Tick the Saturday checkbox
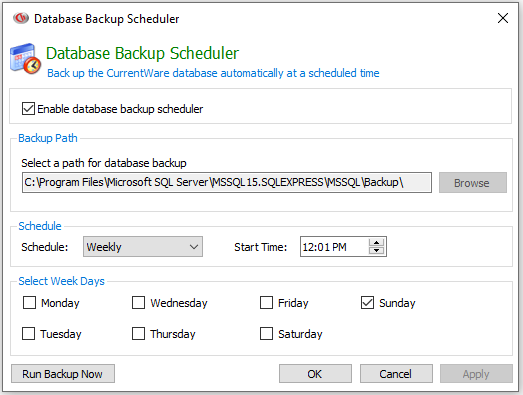523x395 pixels. pyautogui.click(x=266, y=333)
